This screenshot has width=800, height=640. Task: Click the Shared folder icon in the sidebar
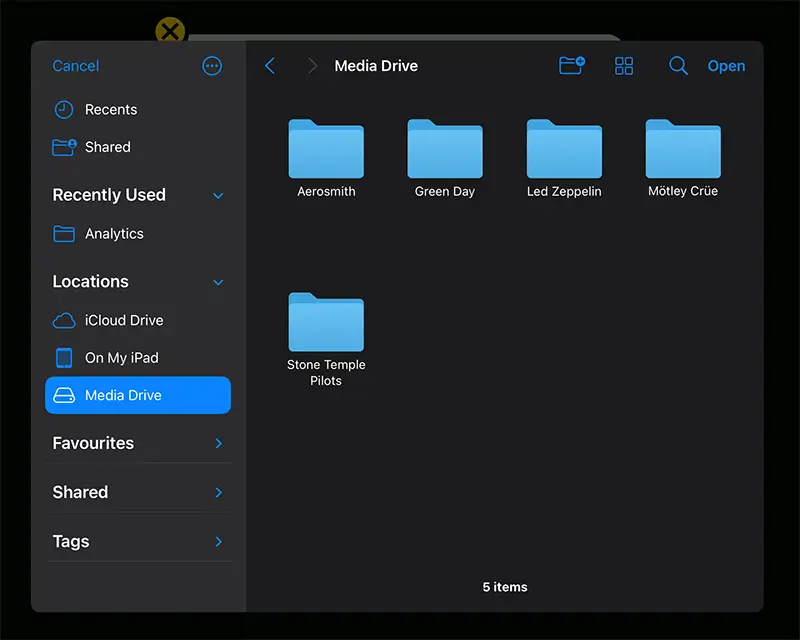coord(64,147)
